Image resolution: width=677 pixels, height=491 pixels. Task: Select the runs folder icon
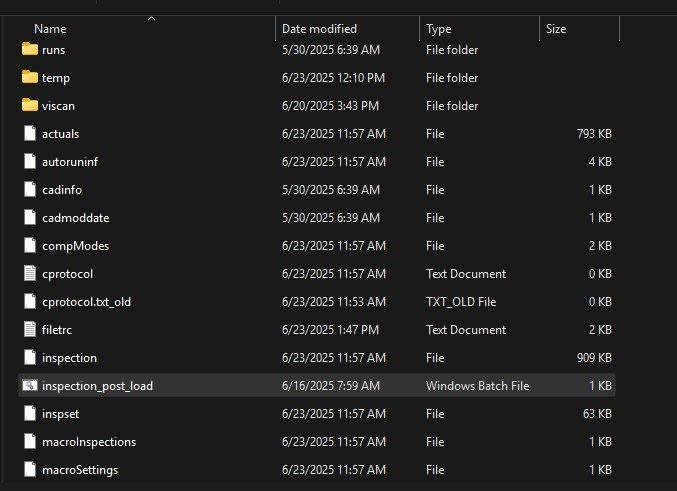click(30, 49)
